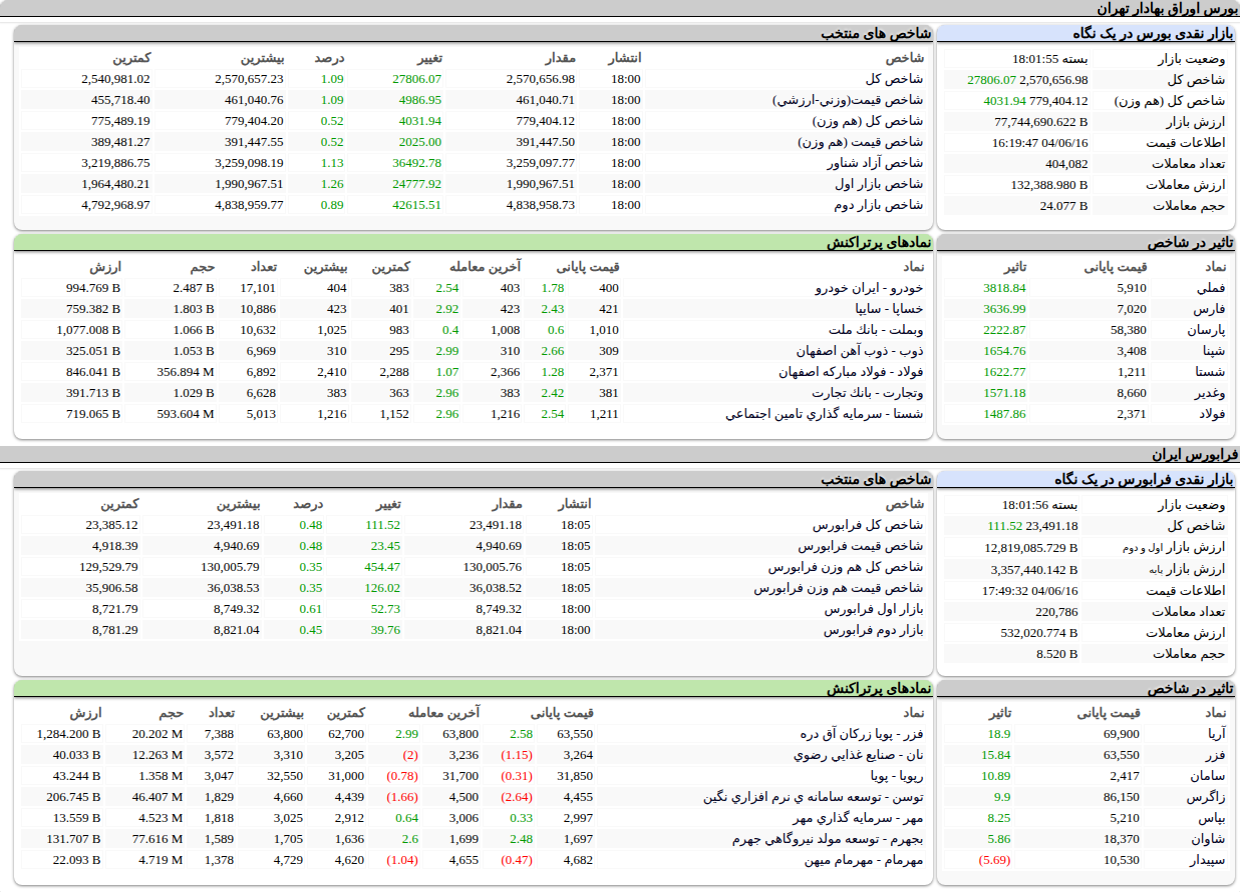Click the فرابورس ایران section heading
Viewport: 1240px width, 892px height.
click(x=1194, y=454)
